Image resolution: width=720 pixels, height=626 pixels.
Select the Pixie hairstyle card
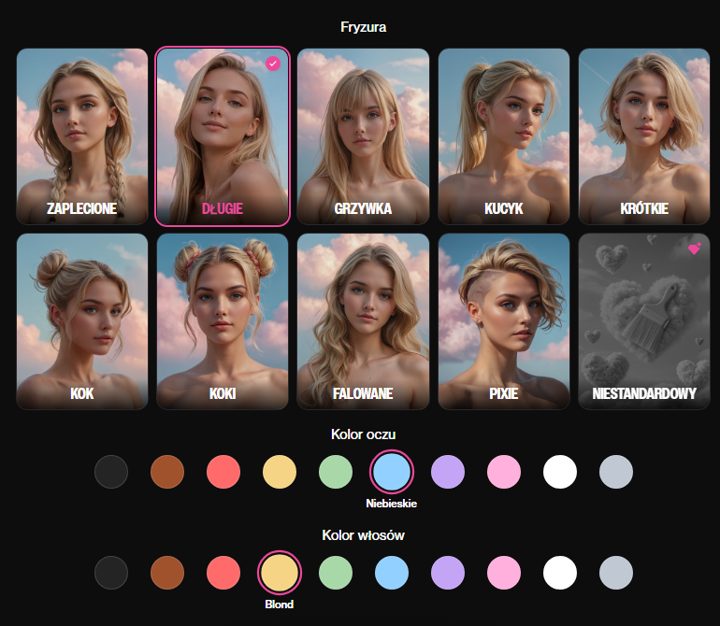tap(504, 321)
